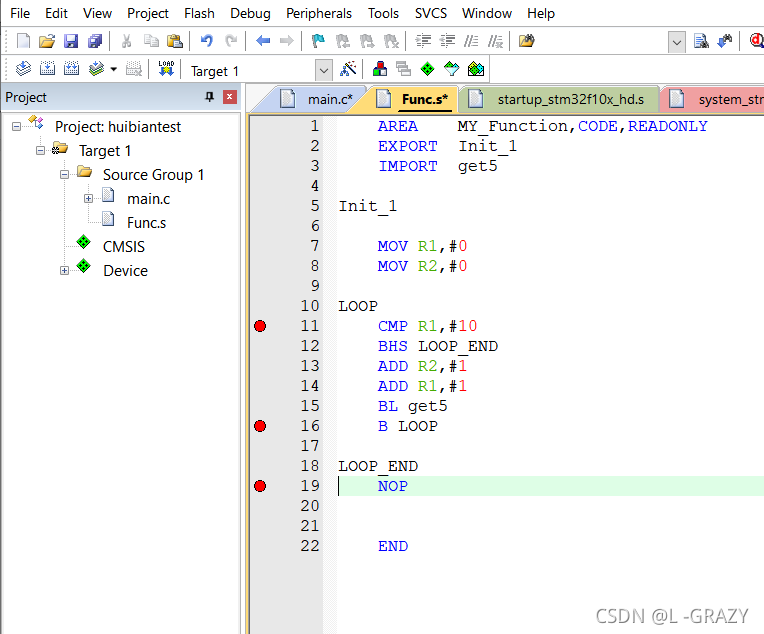Open Options for Target wand icon

[x=348, y=69]
